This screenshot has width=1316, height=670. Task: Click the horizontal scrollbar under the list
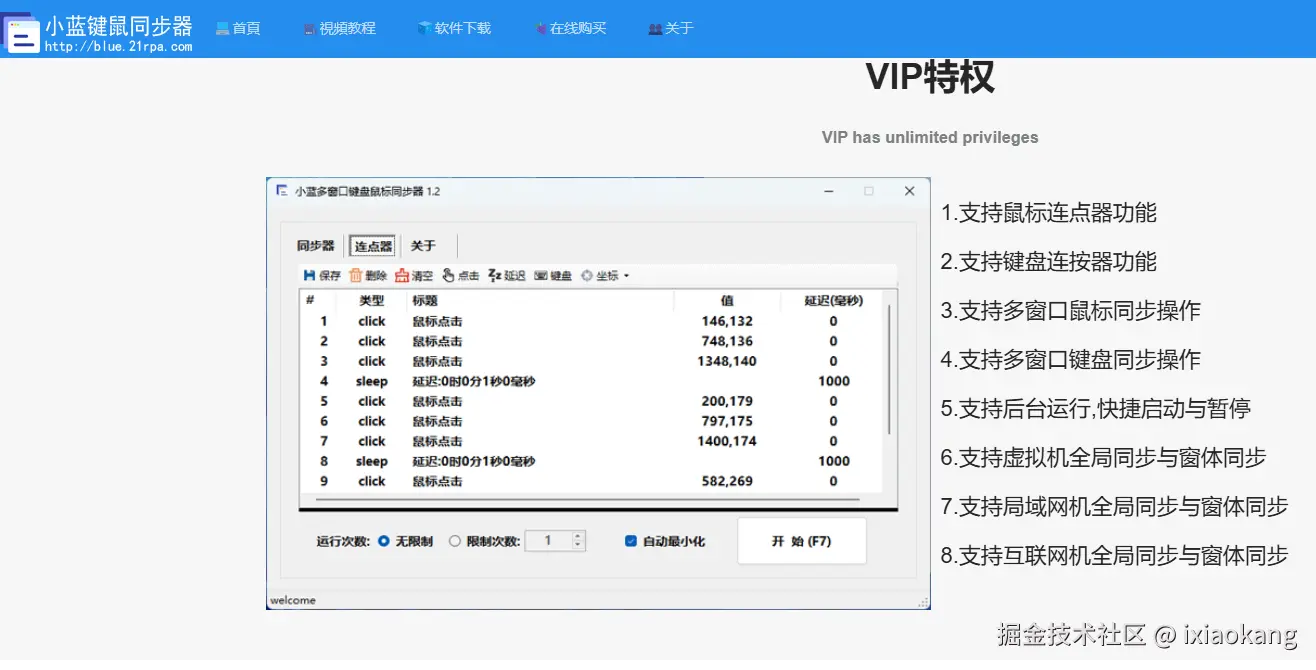click(x=587, y=497)
